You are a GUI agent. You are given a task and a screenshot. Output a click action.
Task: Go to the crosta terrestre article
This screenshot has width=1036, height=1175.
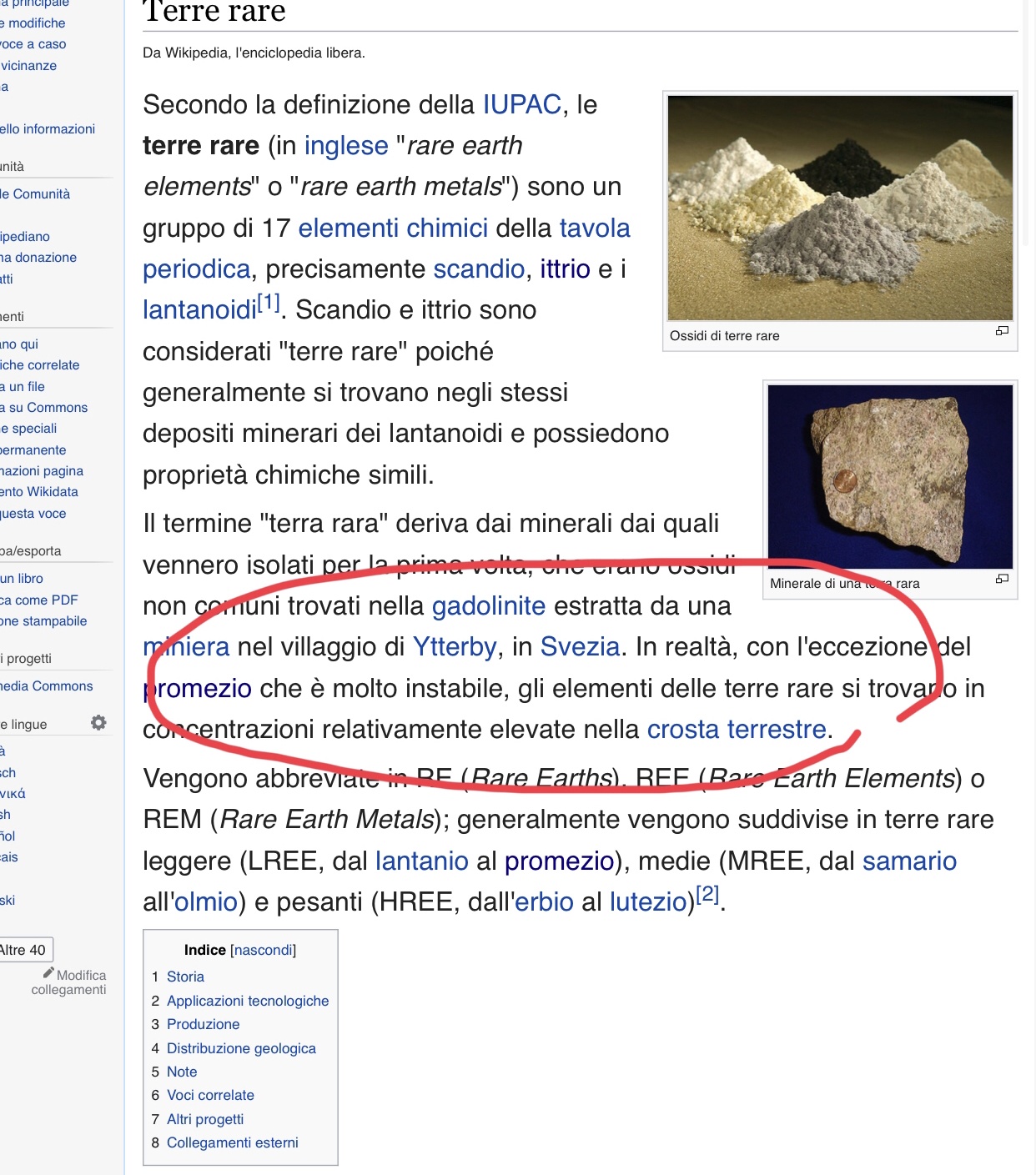[737, 730]
